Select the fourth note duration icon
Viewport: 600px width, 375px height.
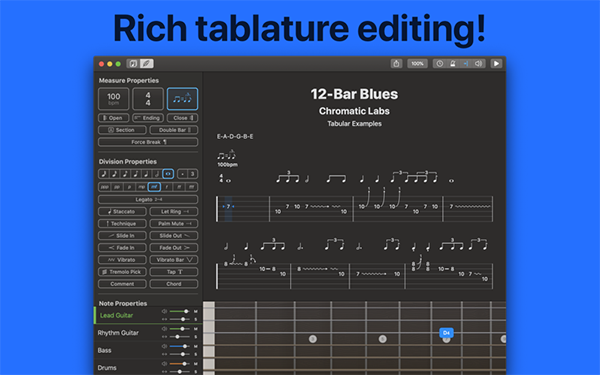coord(135,174)
